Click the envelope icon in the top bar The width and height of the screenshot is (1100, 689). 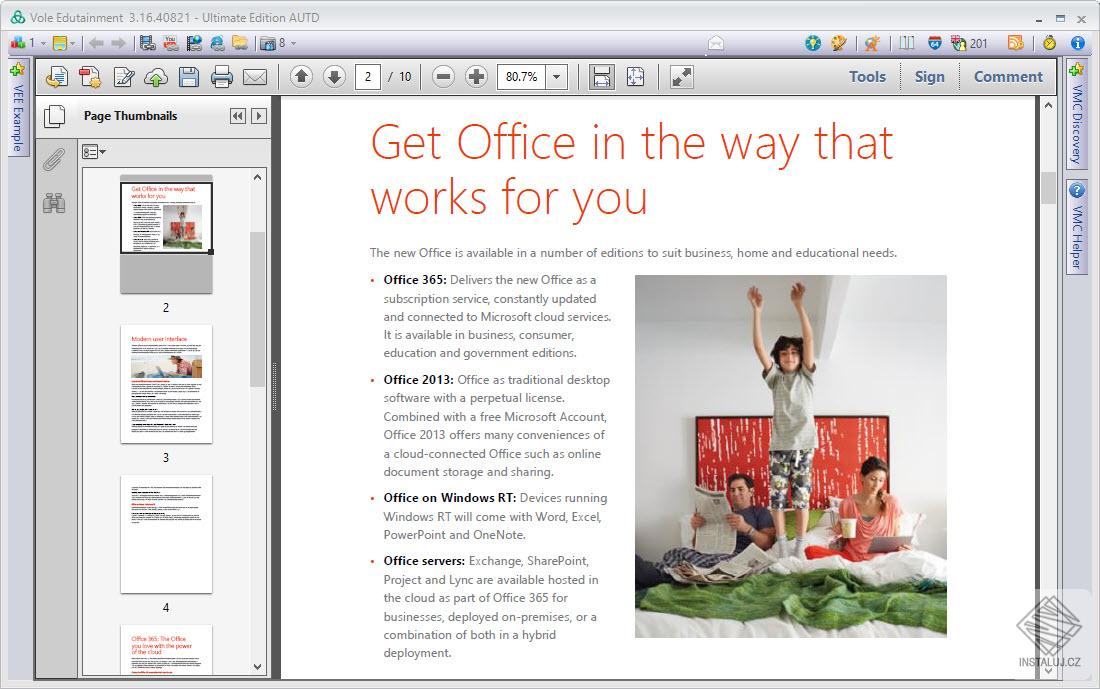[x=716, y=44]
